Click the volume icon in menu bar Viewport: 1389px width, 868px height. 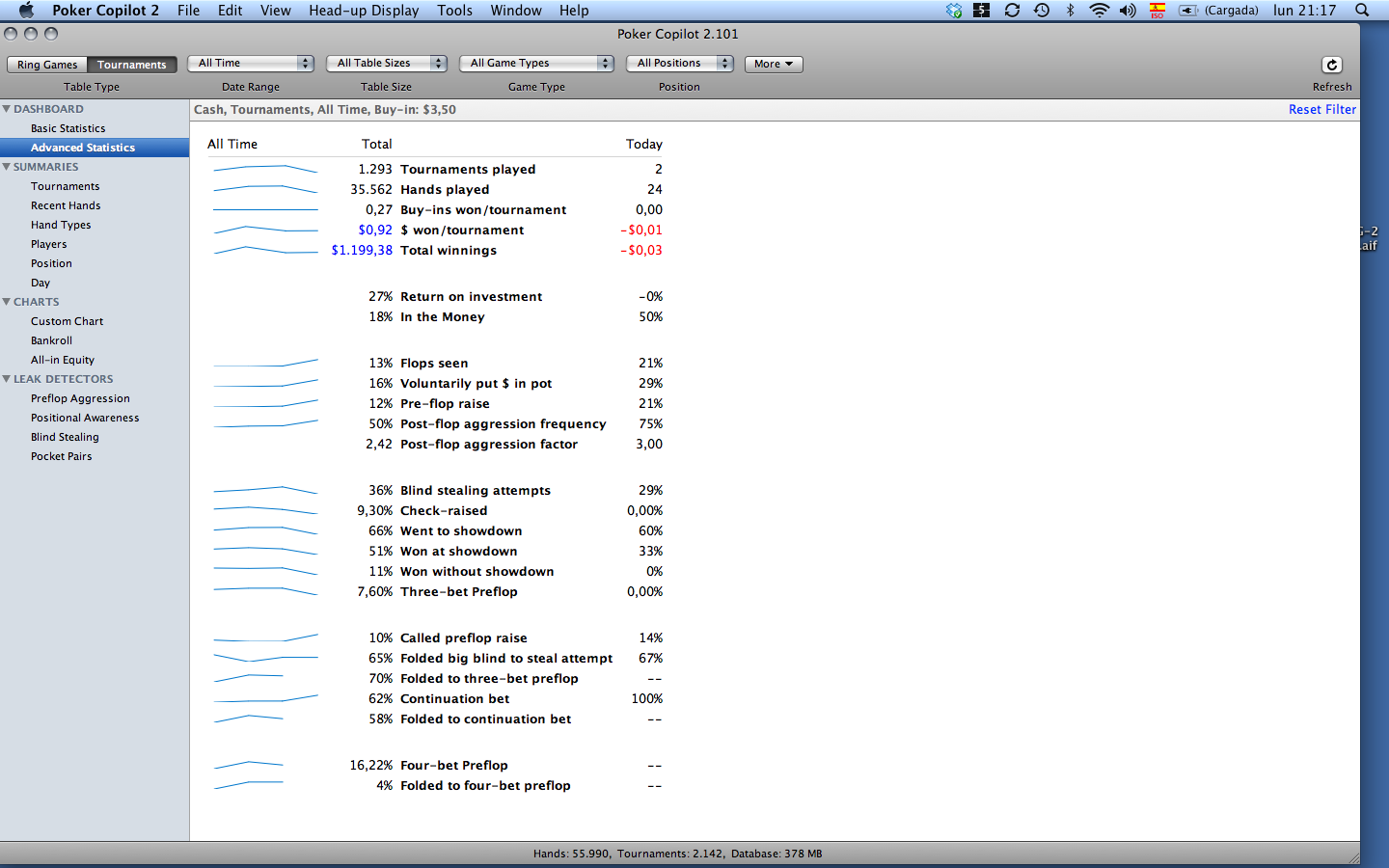pyautogui.click(x=1128, y=10)
